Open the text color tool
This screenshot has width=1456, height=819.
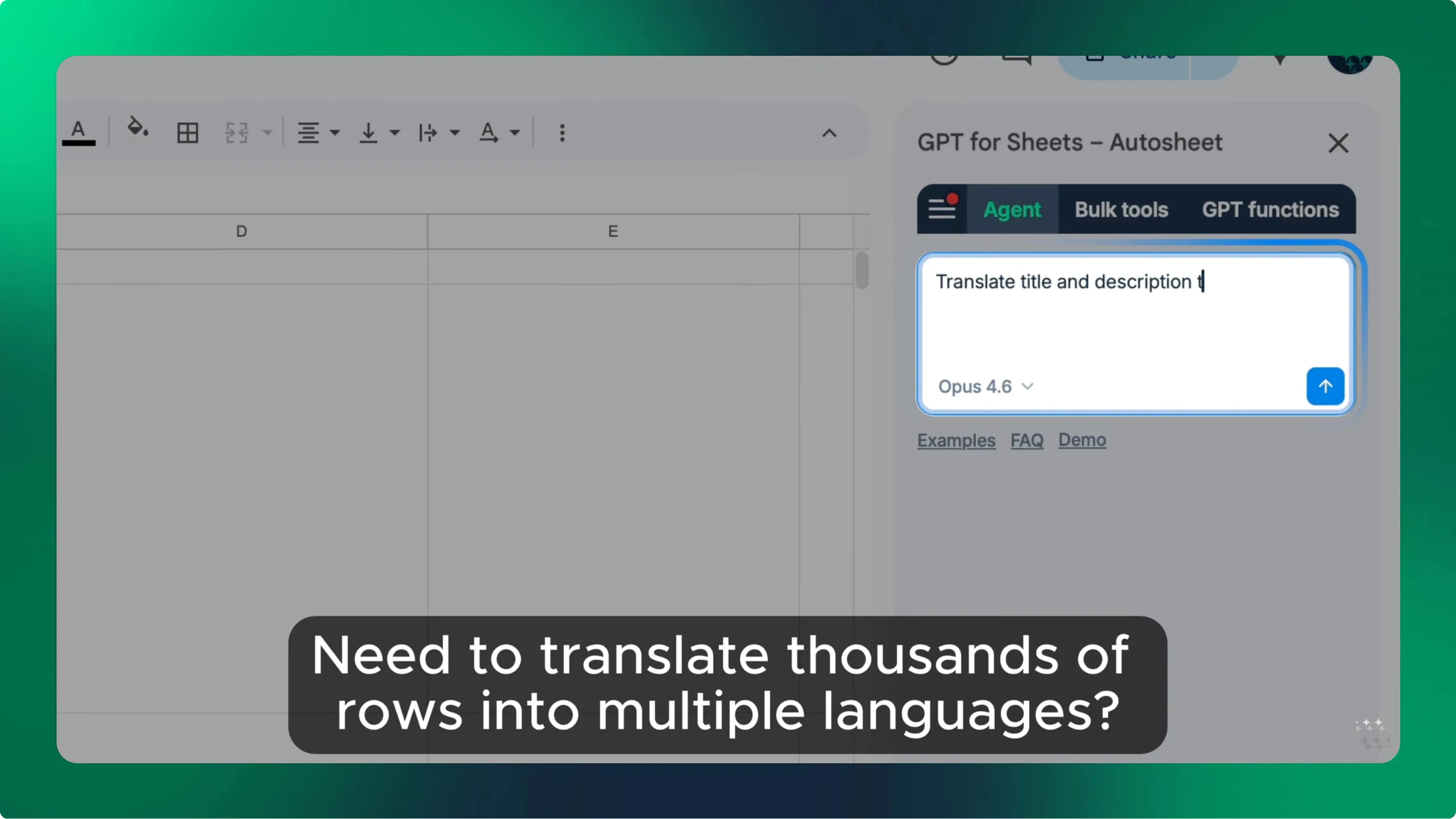78,133
